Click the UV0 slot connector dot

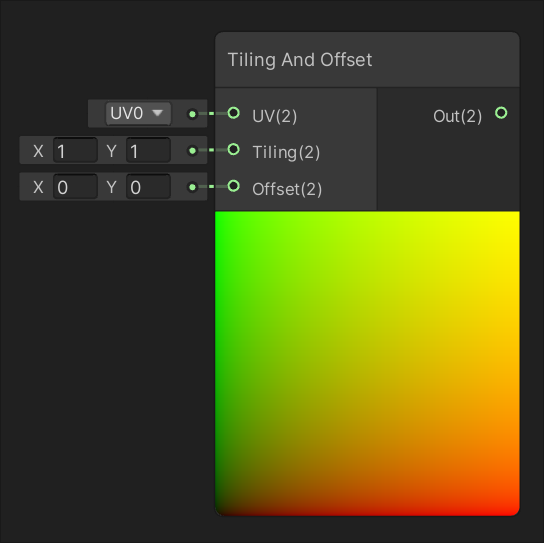click(x=193, y=114)
